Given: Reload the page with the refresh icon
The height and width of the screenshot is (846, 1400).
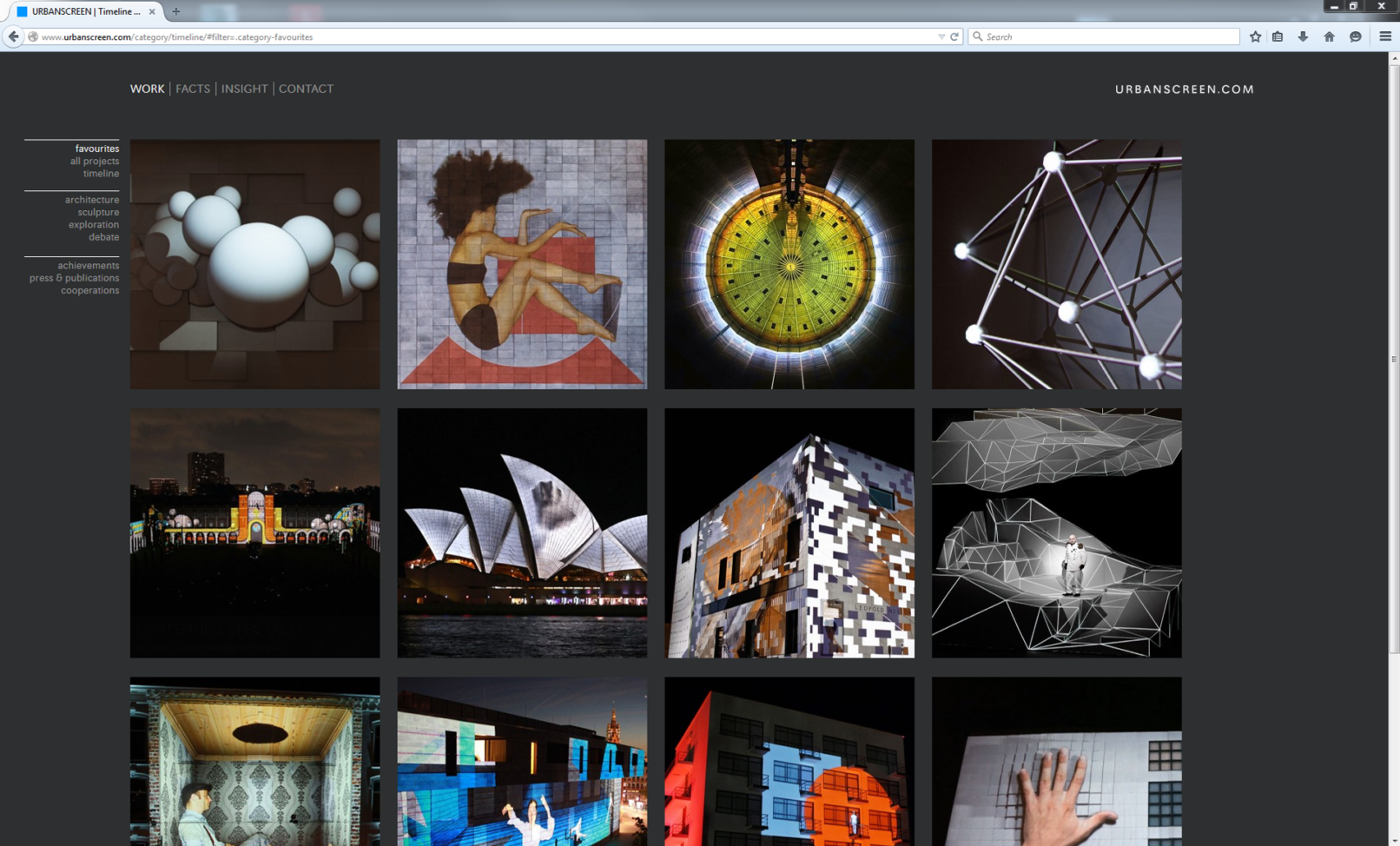Looking at the screenshot, I should (x=954, y=36).
